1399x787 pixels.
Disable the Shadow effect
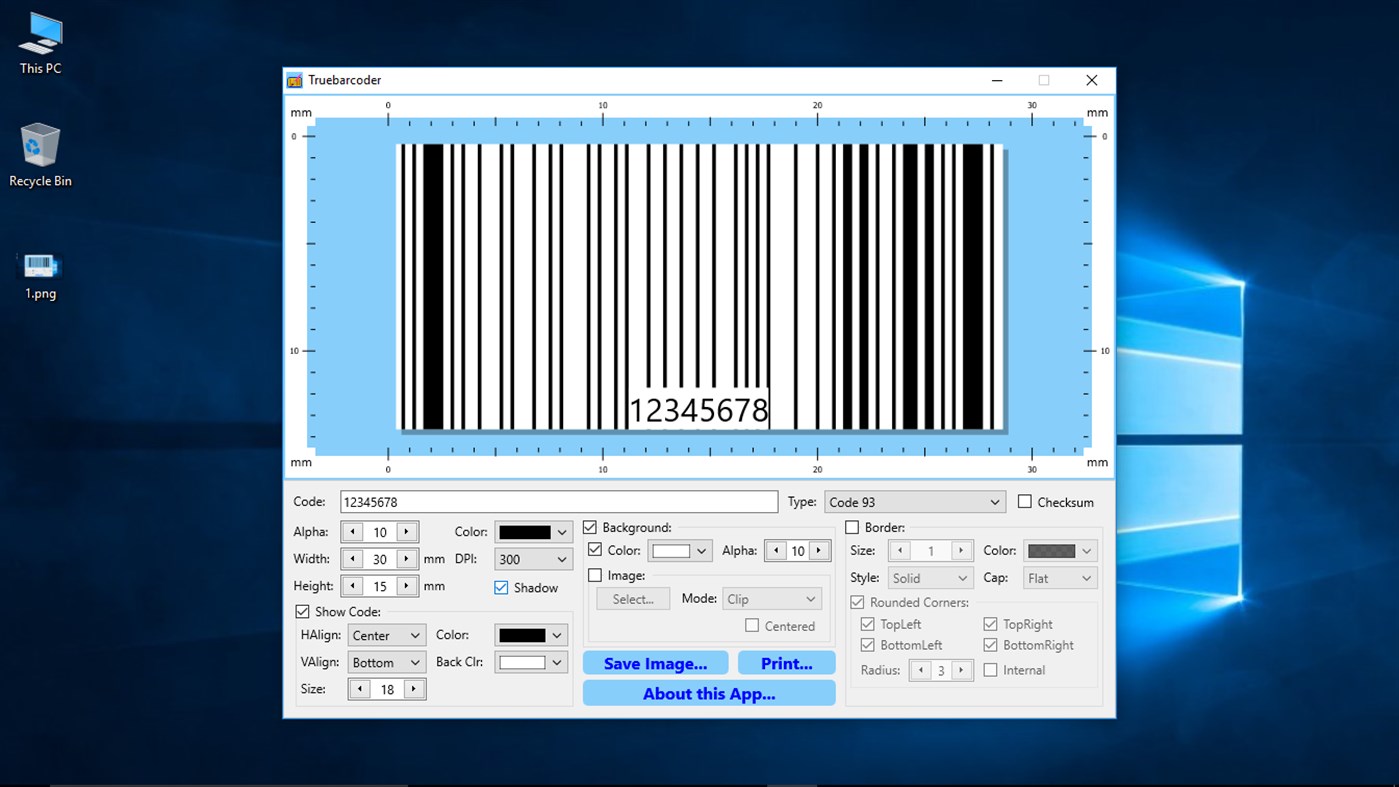click(500, 587)
